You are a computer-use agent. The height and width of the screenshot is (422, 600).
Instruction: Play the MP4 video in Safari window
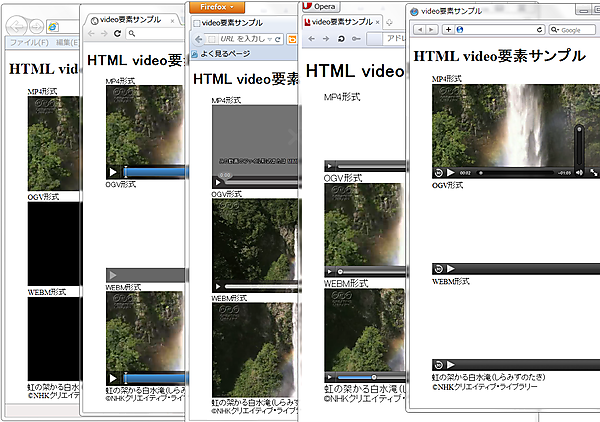click(451, 173)
